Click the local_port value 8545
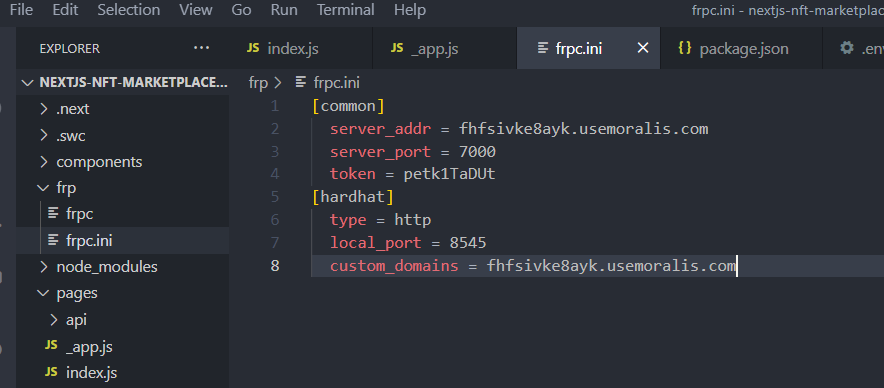Viewport: 884px width, 388px height. (x=468, y=243)
